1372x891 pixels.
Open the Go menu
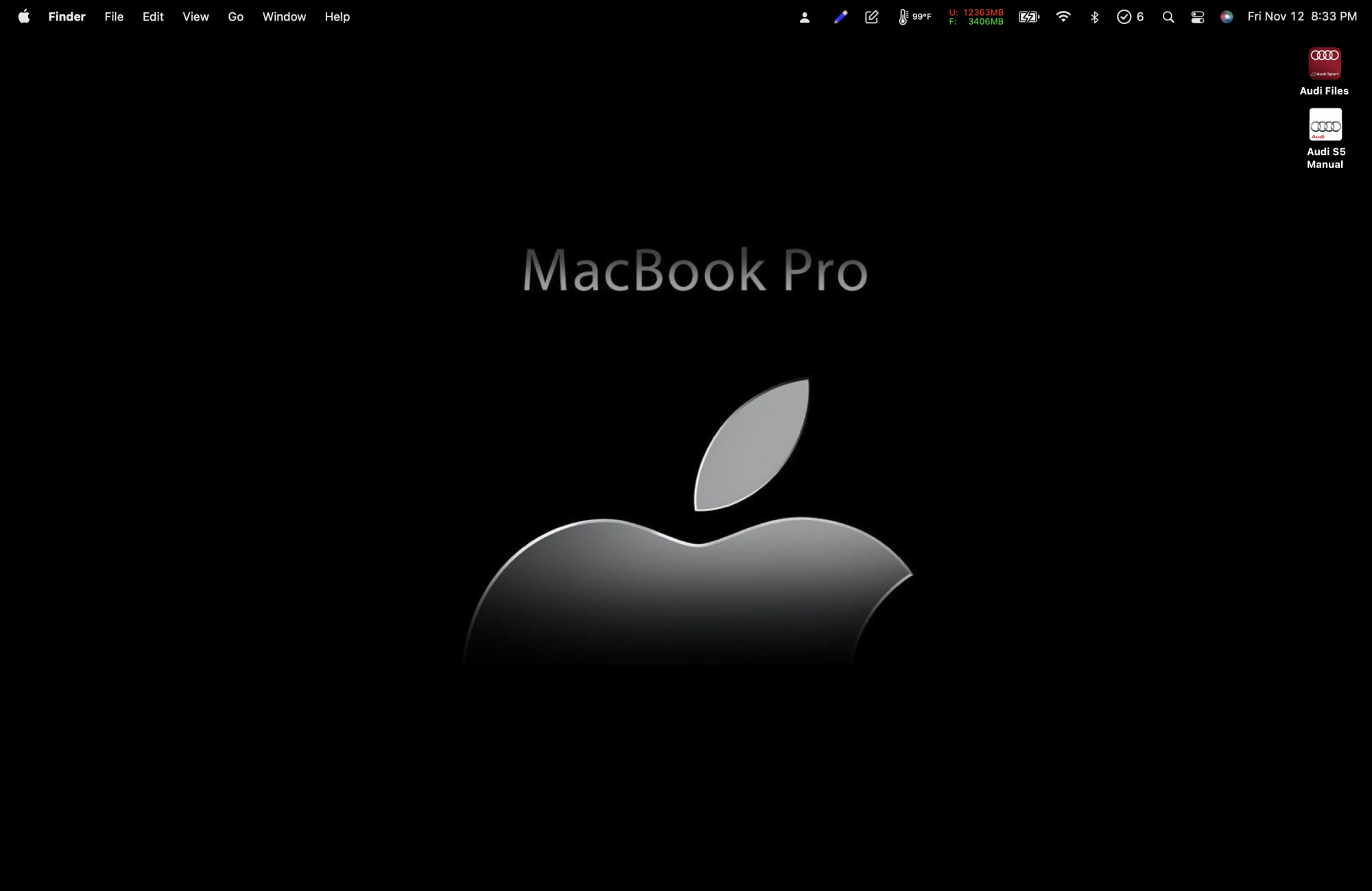(235, 16)
